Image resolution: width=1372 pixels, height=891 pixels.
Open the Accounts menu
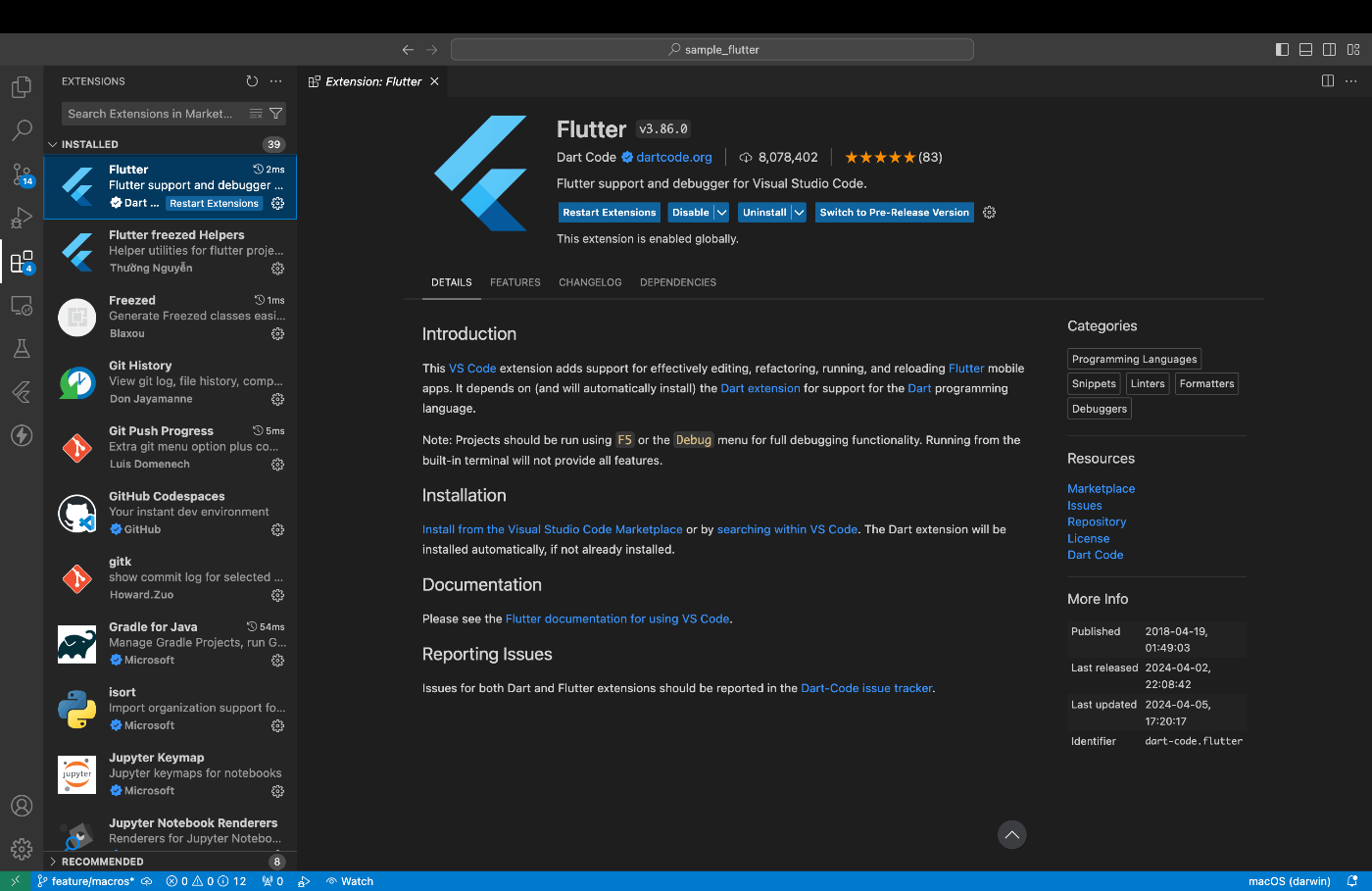22,806
